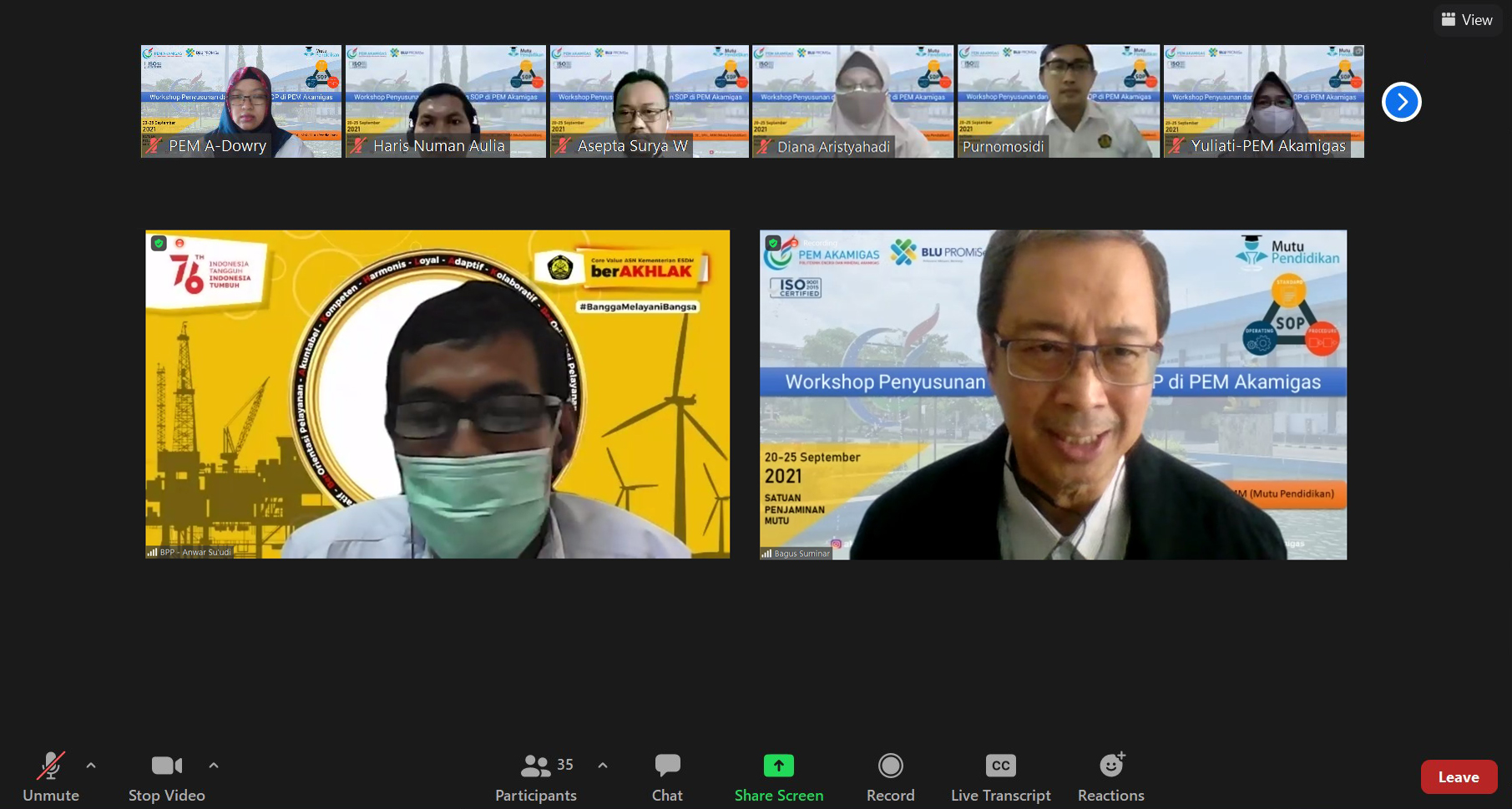1512x809 pixels.
Task: Open the Participants panel
Action: coord(536,777)
